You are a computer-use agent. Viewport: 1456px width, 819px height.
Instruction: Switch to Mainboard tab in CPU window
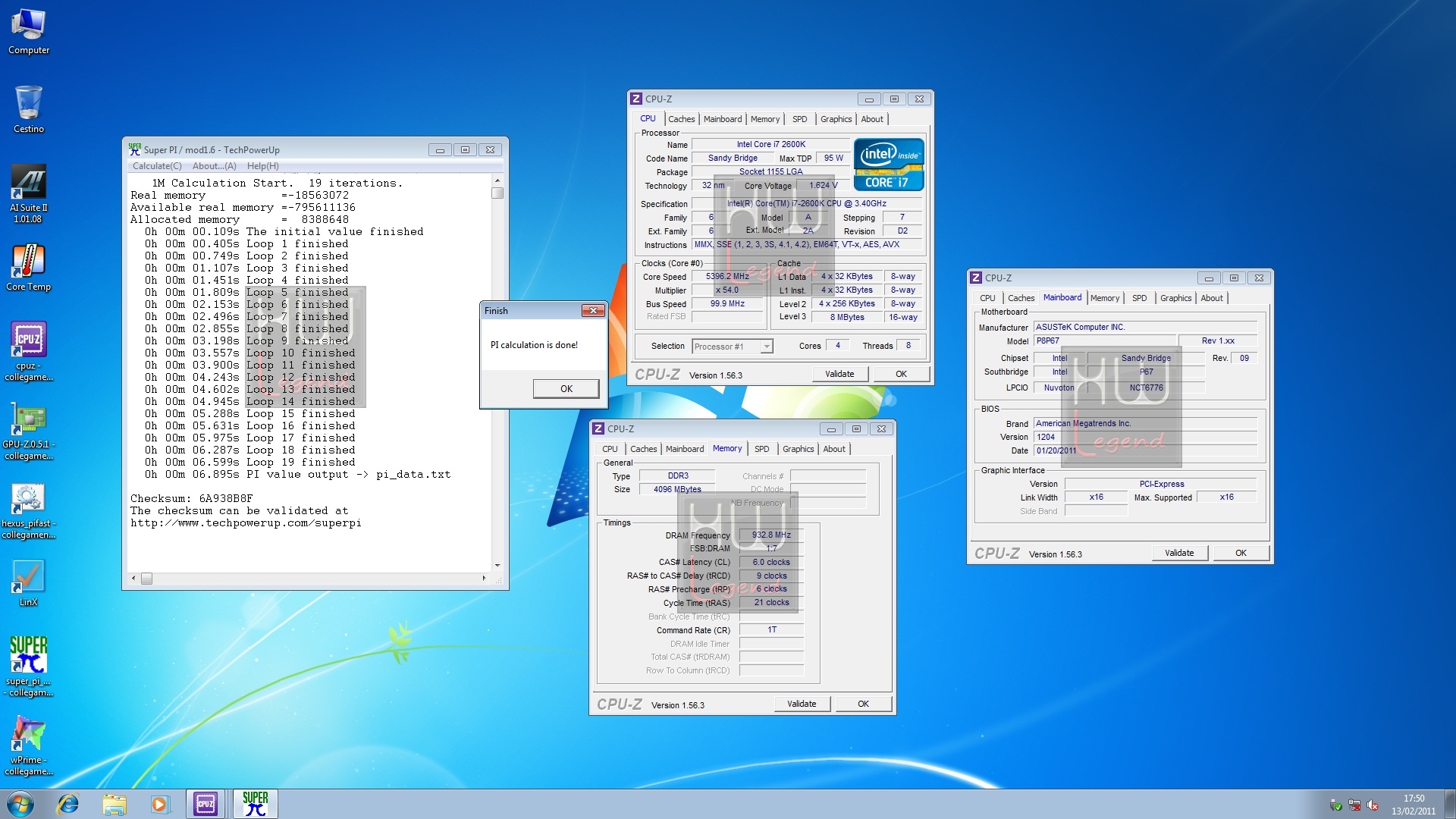(x=723, y=119)
